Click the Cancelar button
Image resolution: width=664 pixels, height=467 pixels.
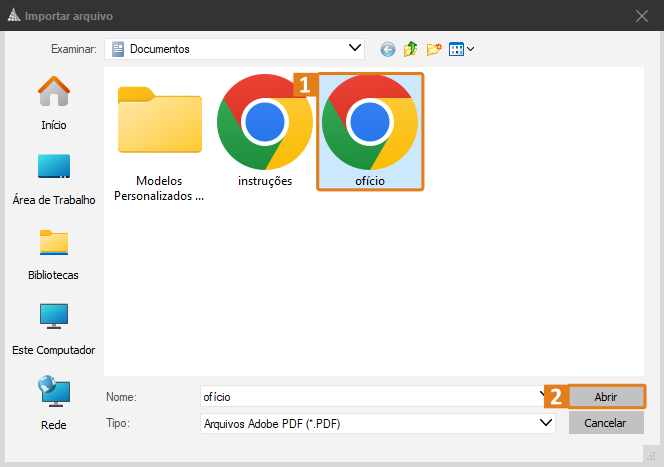pyautogui.click(x=606, y=423)
